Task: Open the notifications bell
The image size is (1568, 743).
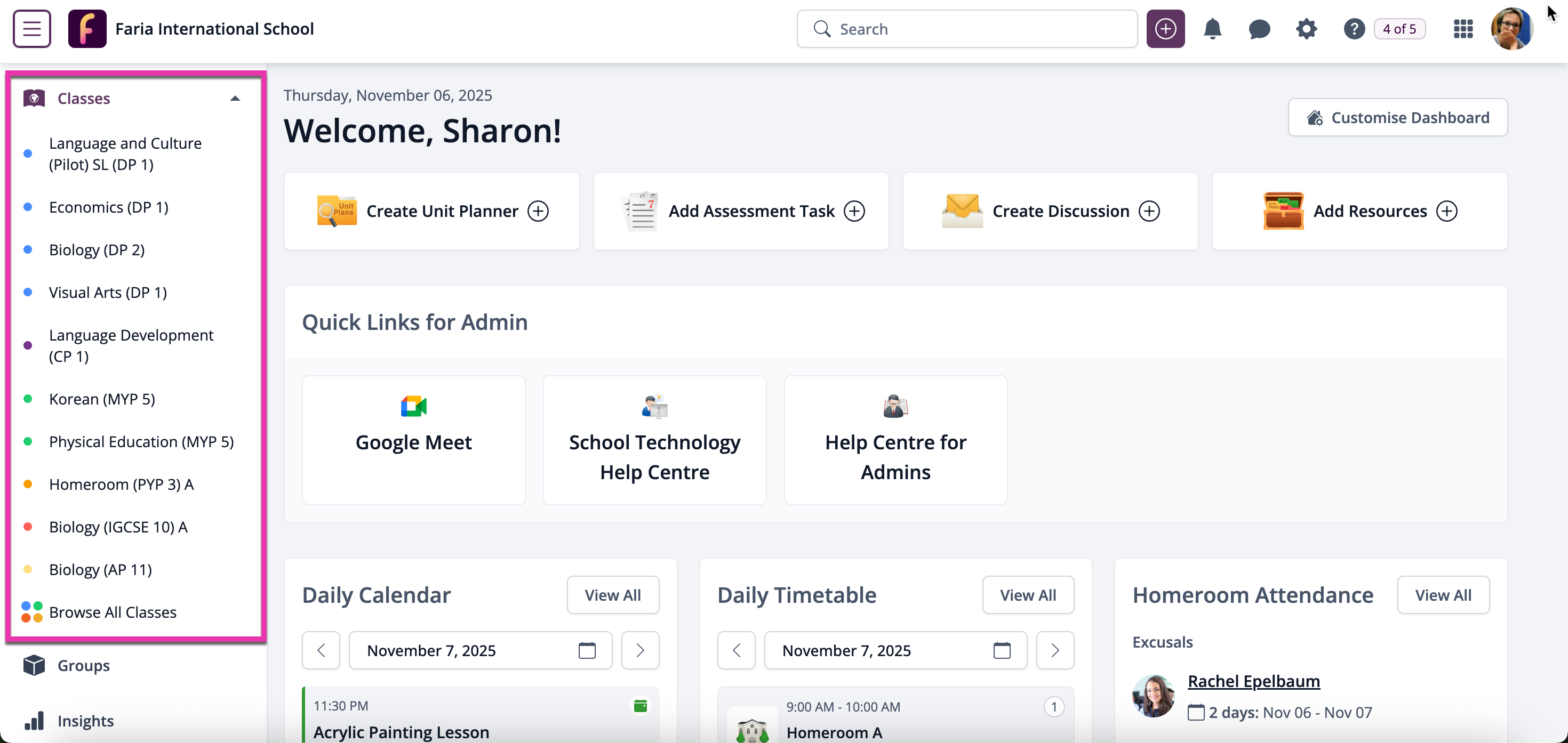Action: point(1212,29)
